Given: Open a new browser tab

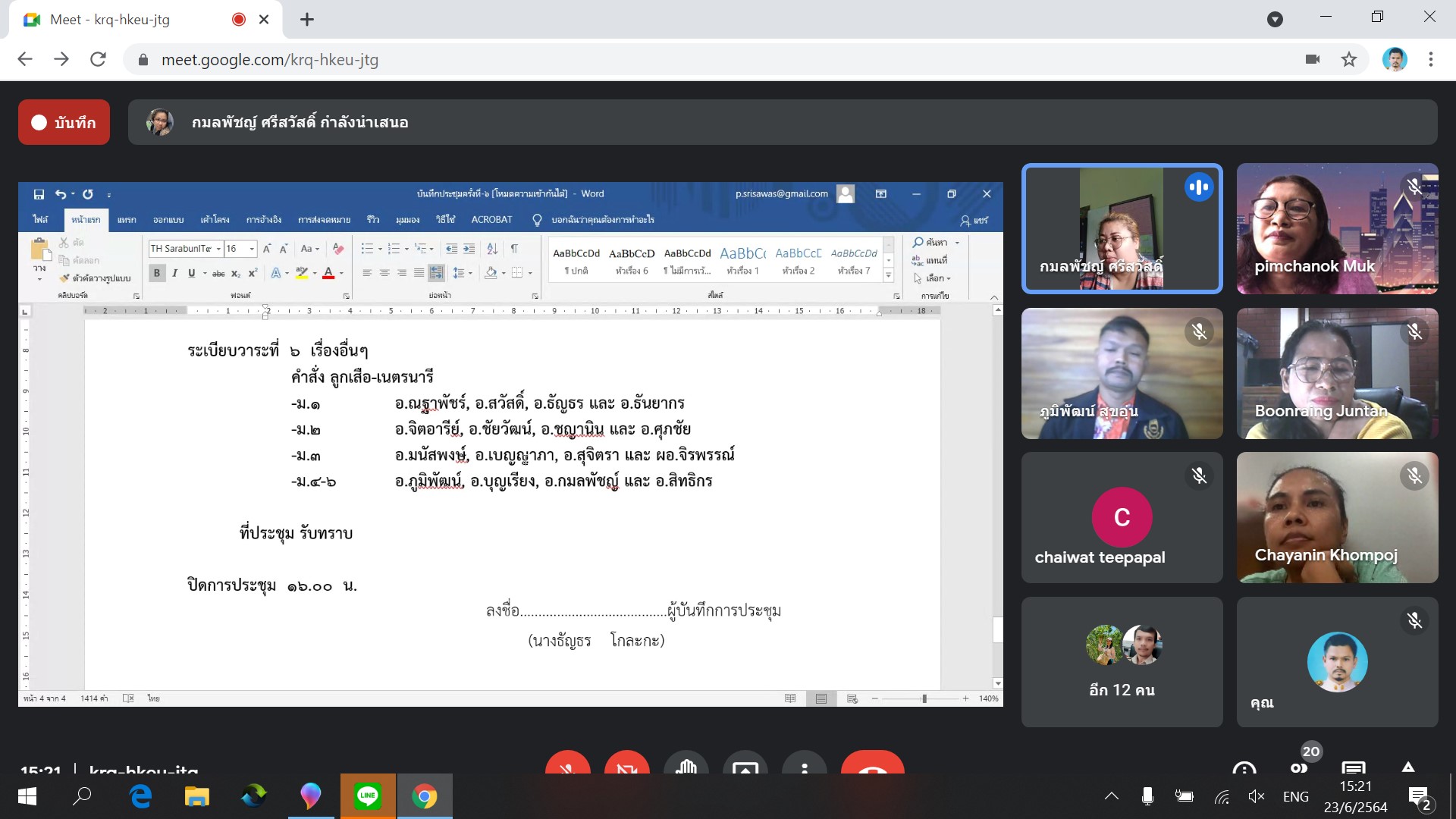Looking at the screenshot, I should 307,20.
